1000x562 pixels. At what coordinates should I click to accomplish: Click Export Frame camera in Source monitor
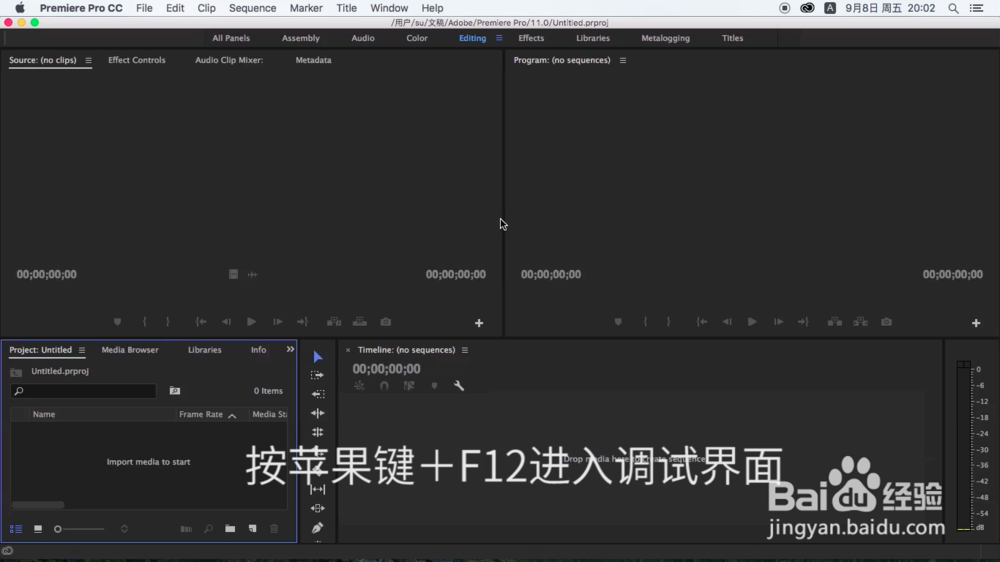coord(386,322)
